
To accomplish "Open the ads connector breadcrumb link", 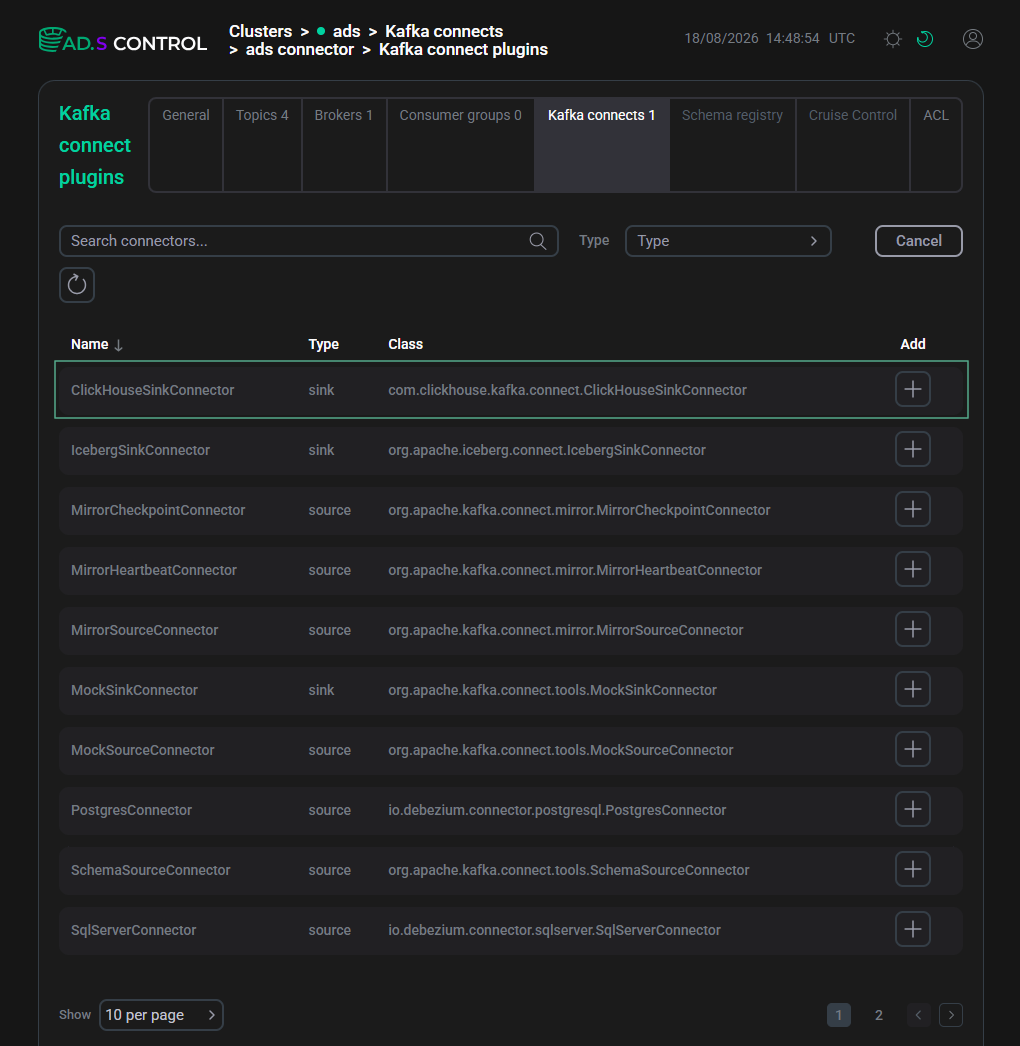I will (x=300, y=49).
